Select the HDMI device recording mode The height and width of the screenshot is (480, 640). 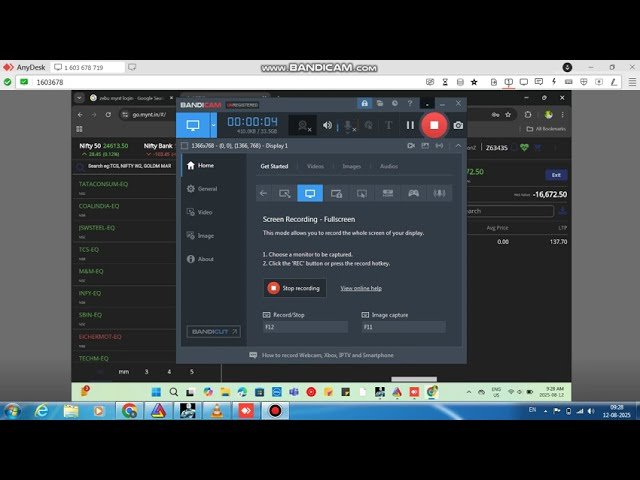[x=388, y=193]
